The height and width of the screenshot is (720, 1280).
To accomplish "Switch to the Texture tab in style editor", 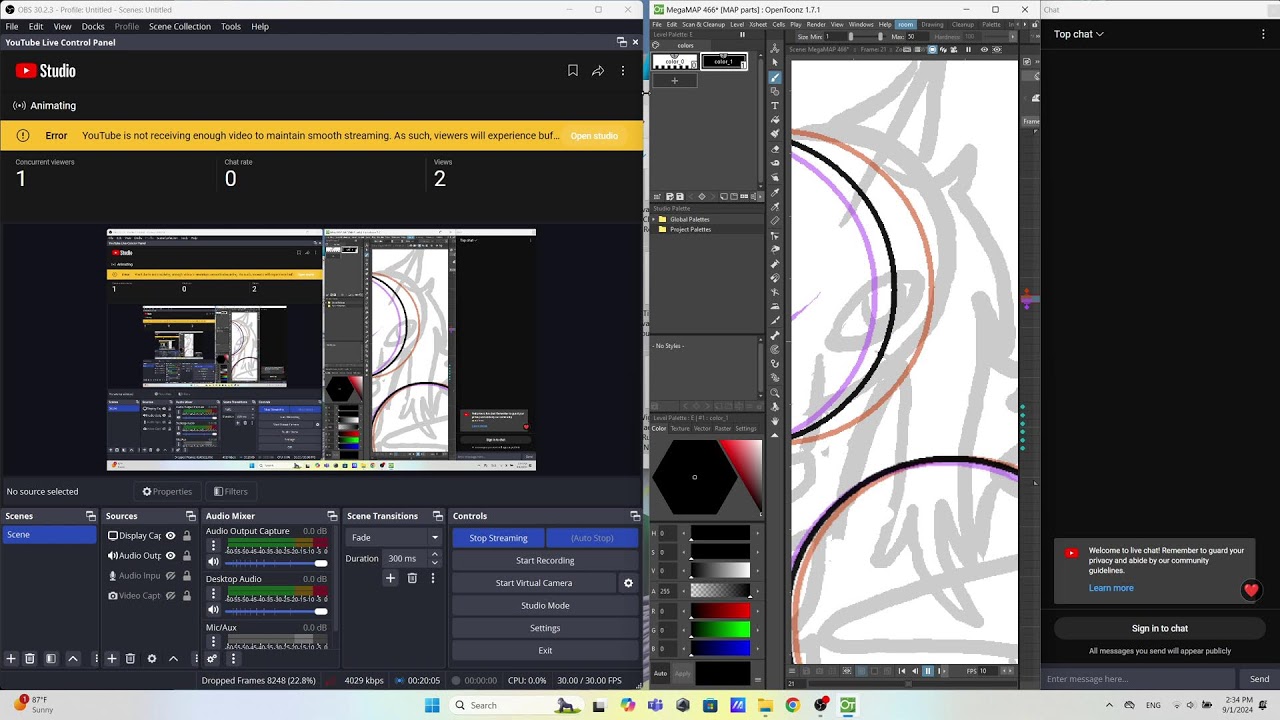I will [680, 428].
